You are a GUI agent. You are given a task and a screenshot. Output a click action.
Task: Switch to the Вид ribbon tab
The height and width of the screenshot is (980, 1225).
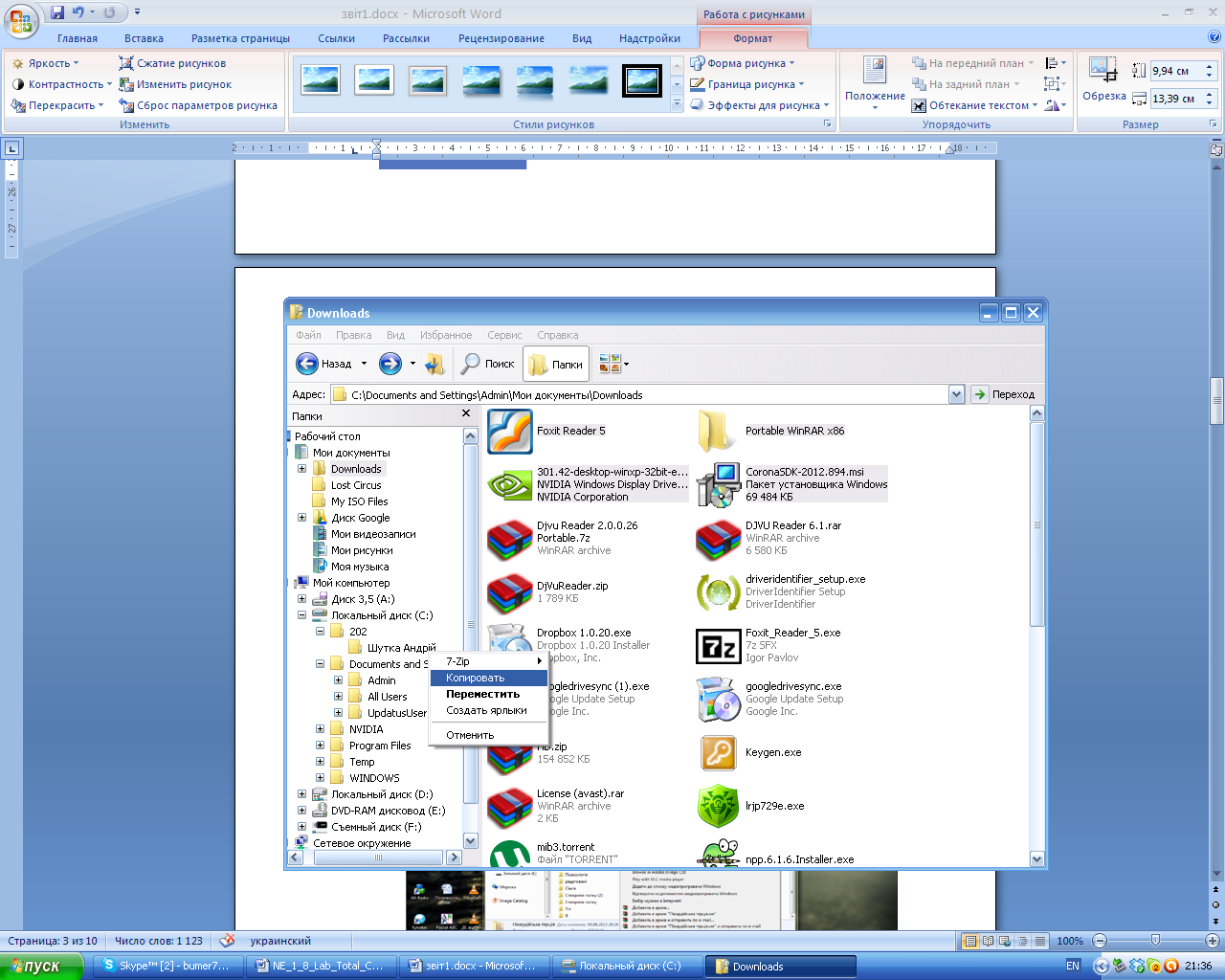coord(582,38)
